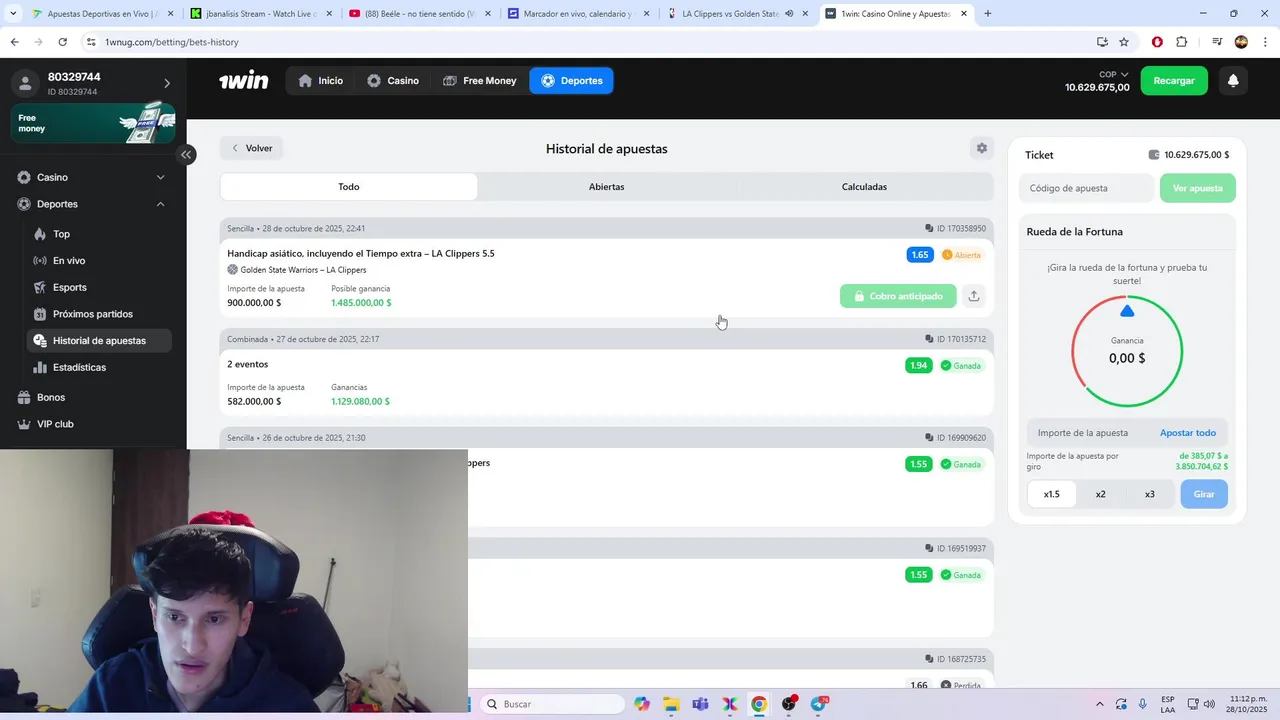This screenshot has height=720, width=1280.
Task: Open Chrome tab search dropdown
Action: 13,14
